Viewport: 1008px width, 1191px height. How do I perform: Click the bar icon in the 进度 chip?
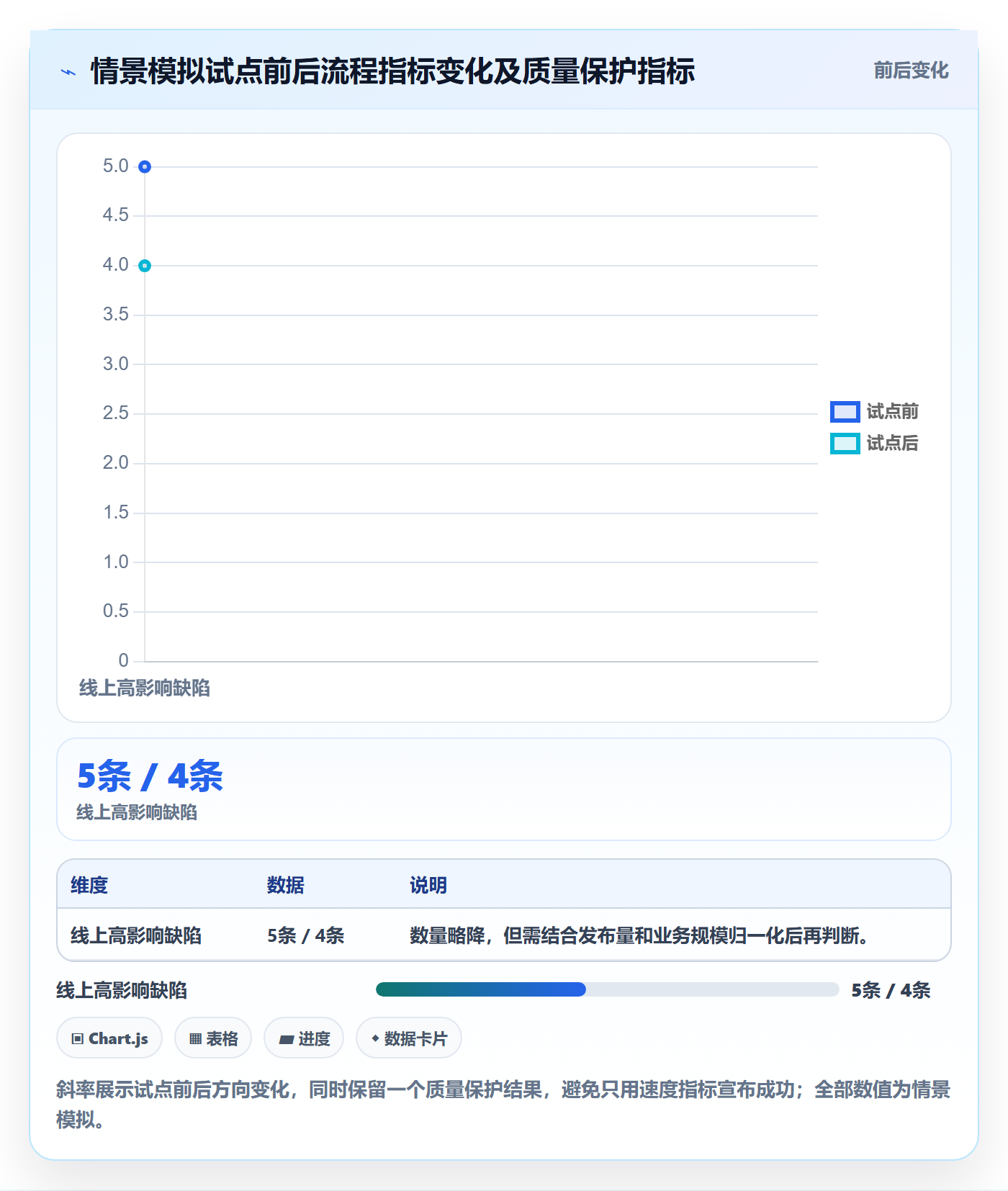pos(286,1039)
